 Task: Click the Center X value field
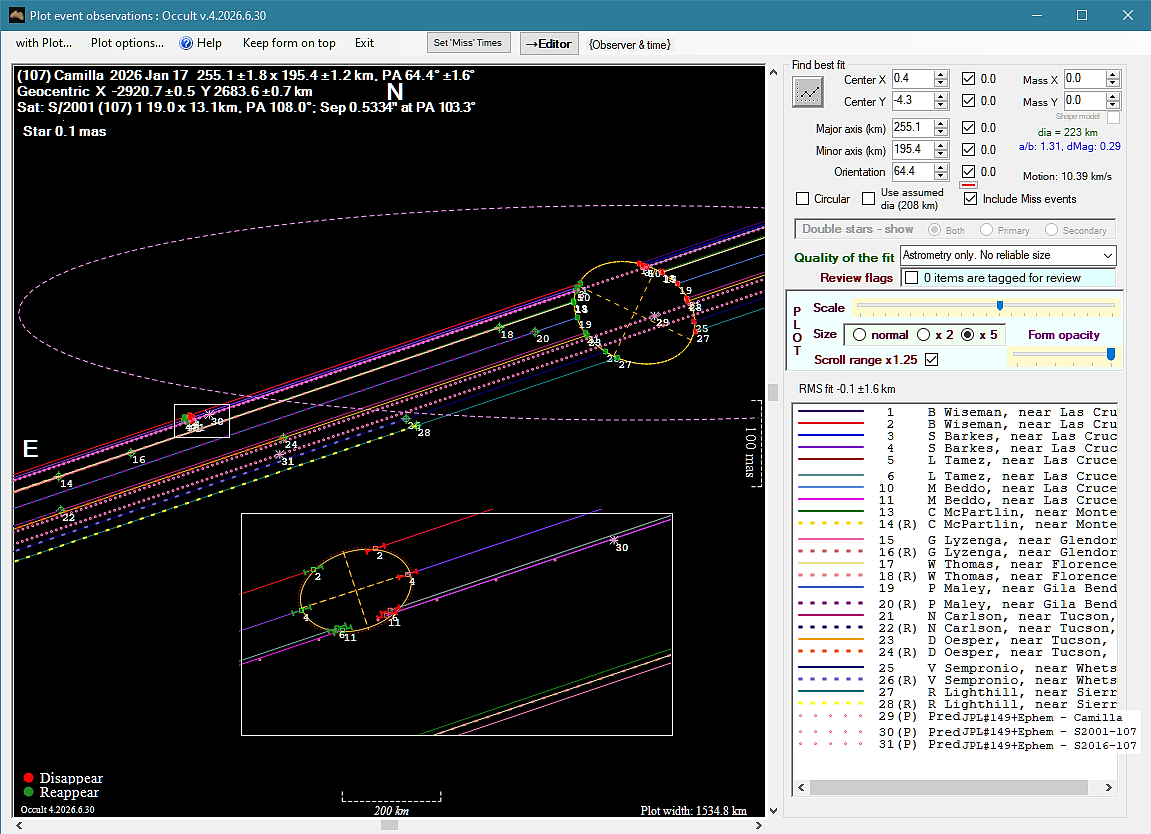coord(912,79)
